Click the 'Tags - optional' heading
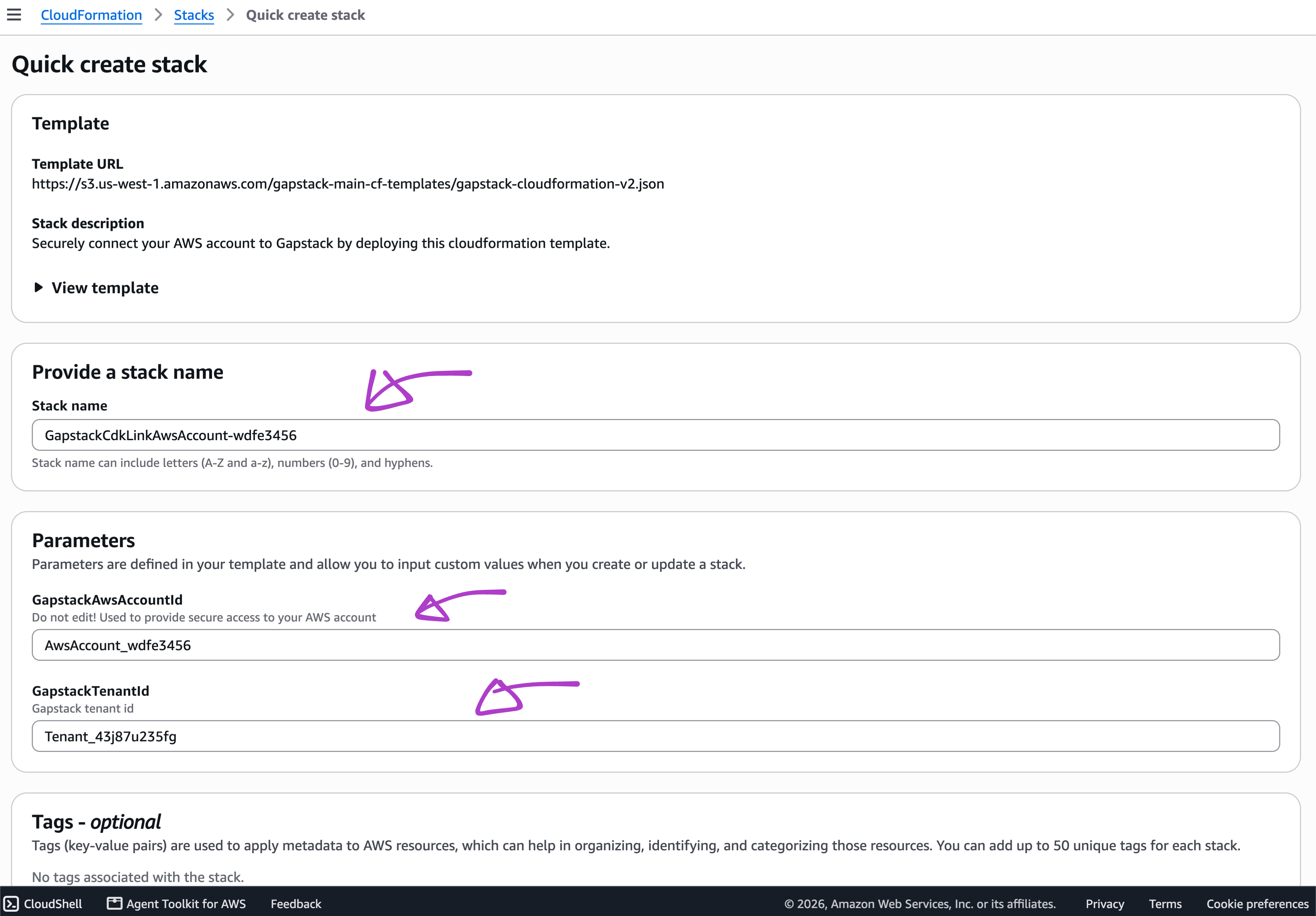The height and width of the screenshot is (916, 1316). pos(96,822)
